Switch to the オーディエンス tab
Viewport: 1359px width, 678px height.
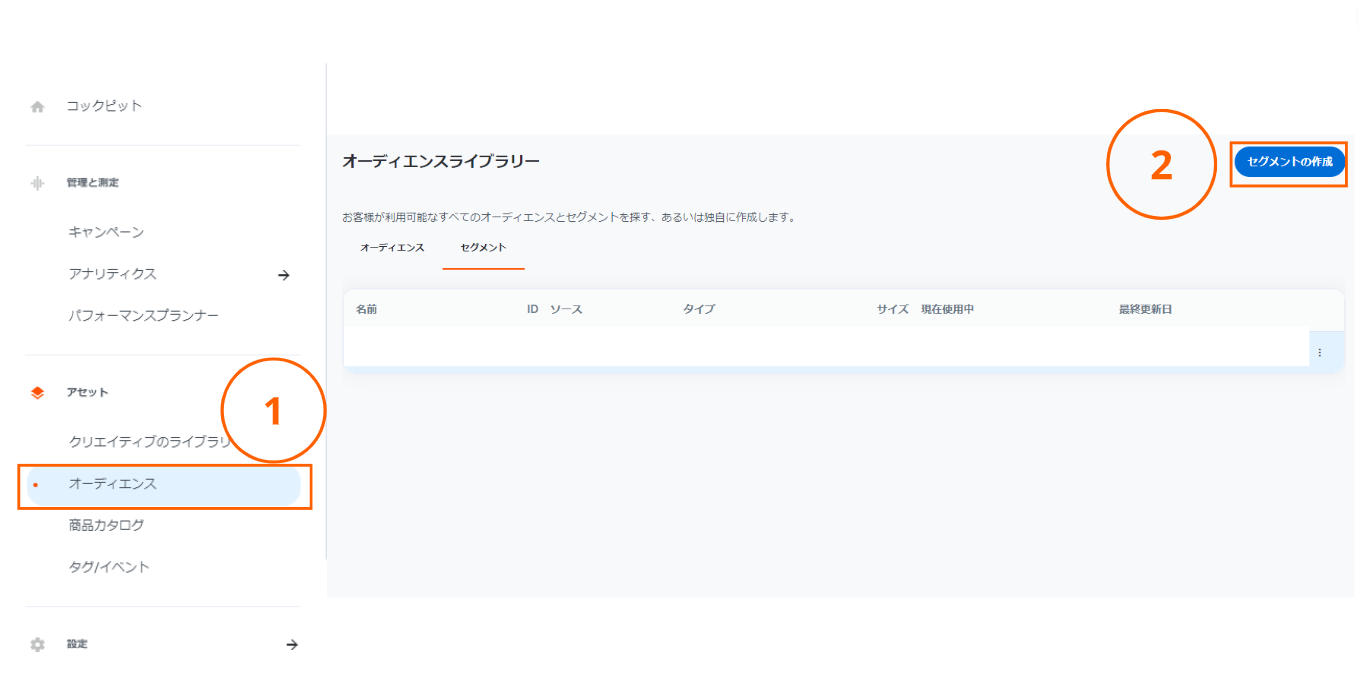[x=392, y=247]
